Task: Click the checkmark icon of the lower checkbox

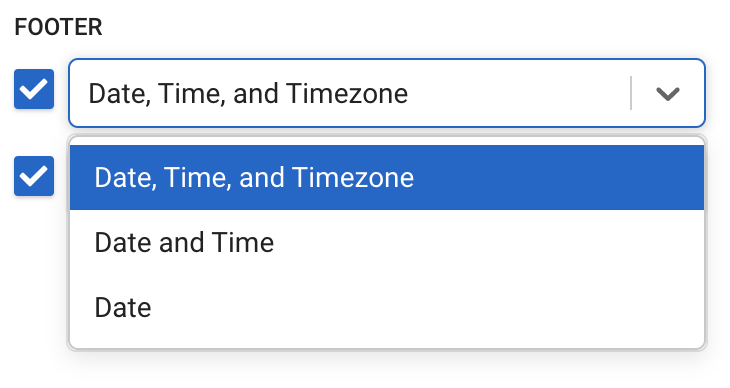Action: 34,176
